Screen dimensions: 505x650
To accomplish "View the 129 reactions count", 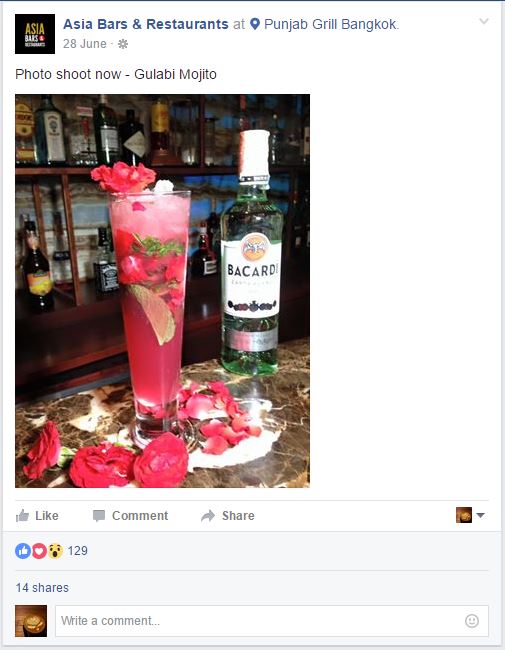I will pyautogui.click(x=78, y=551).
